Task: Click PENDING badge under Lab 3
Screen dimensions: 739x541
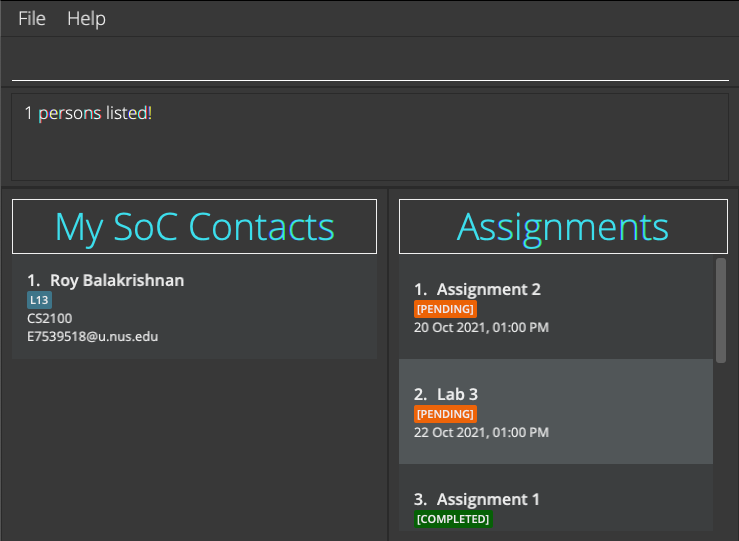Action: (x=445, y=414)
